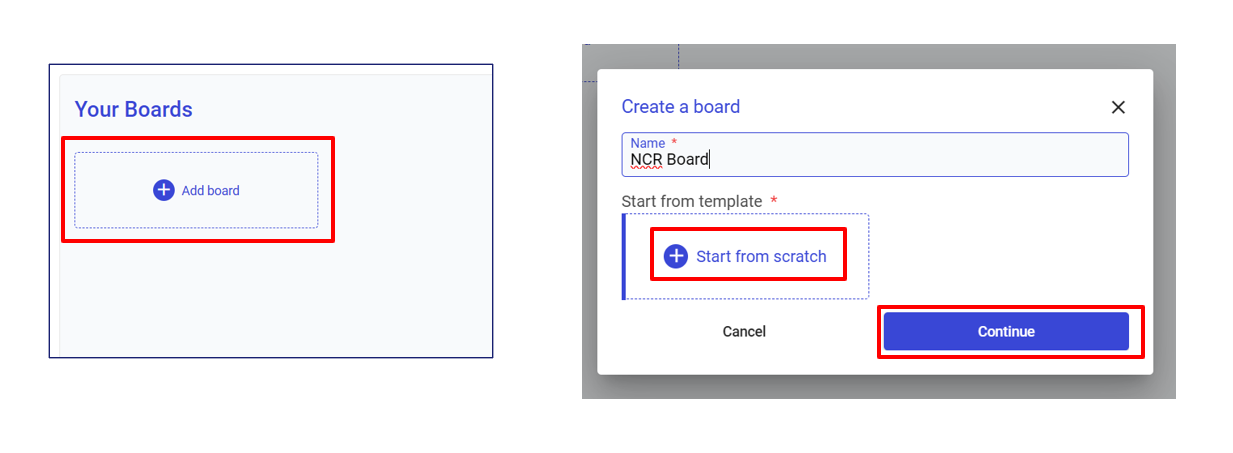Viewport: 1233px width, 453px height.
Task: Click the blue selection bar on template card
Action: coord(624,256)
